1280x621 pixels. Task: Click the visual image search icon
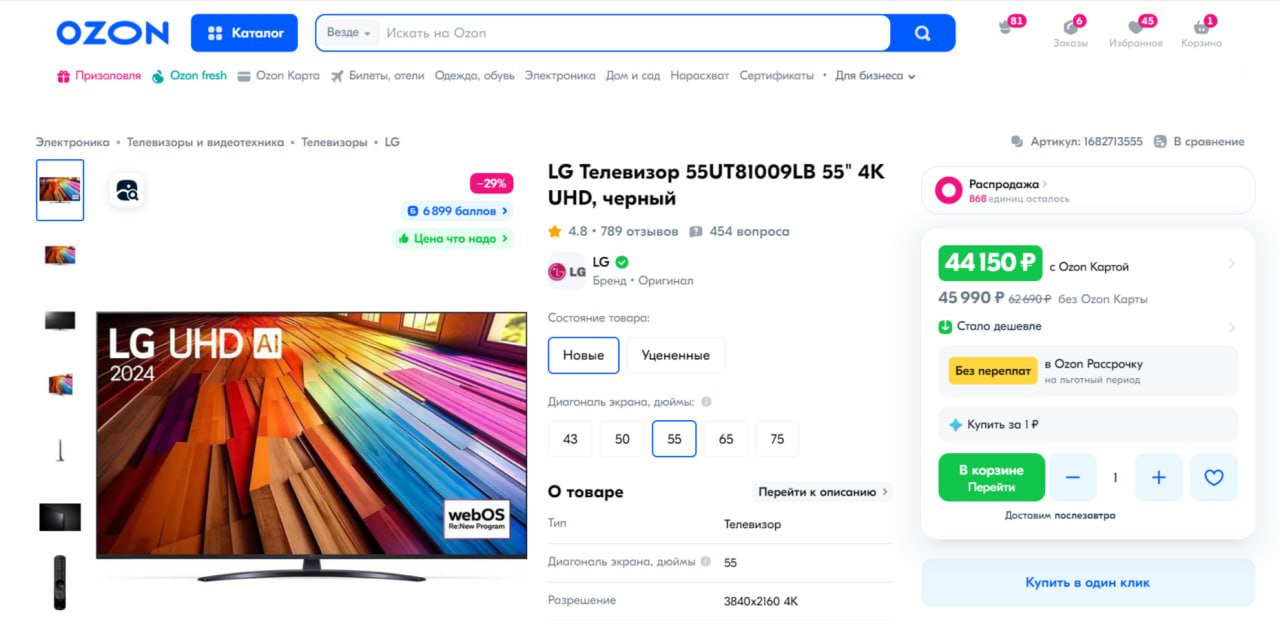pos(127,190)
